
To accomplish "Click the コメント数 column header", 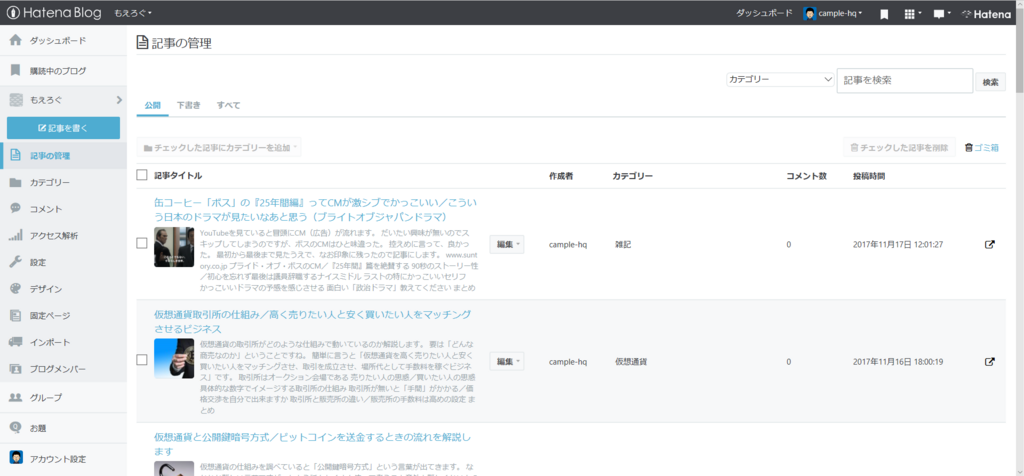I will click(807, 176).
